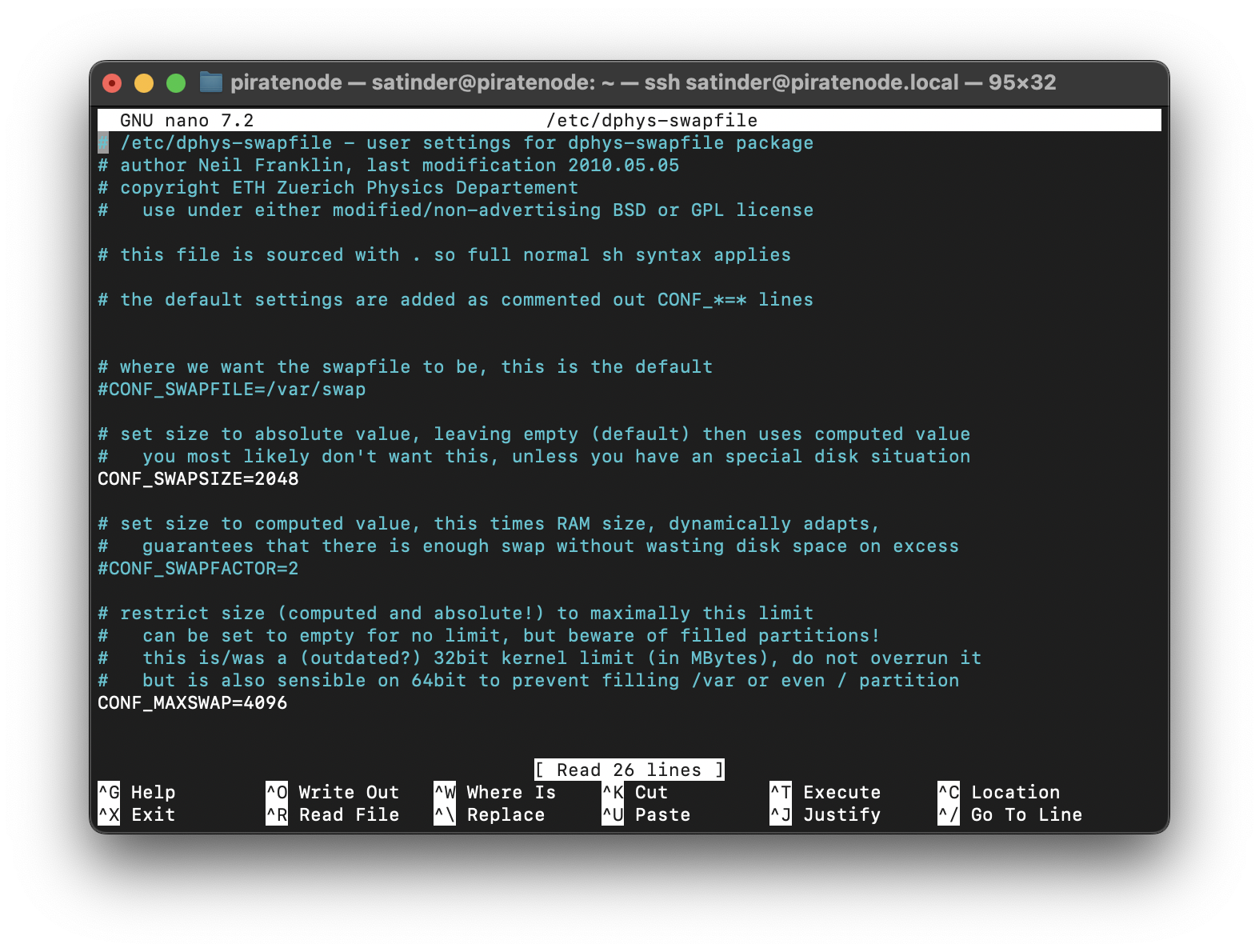Click the 'guarantees that there is enough swap' line
The height and width of the screenshot is (952, 1259).
pos(529,546)
